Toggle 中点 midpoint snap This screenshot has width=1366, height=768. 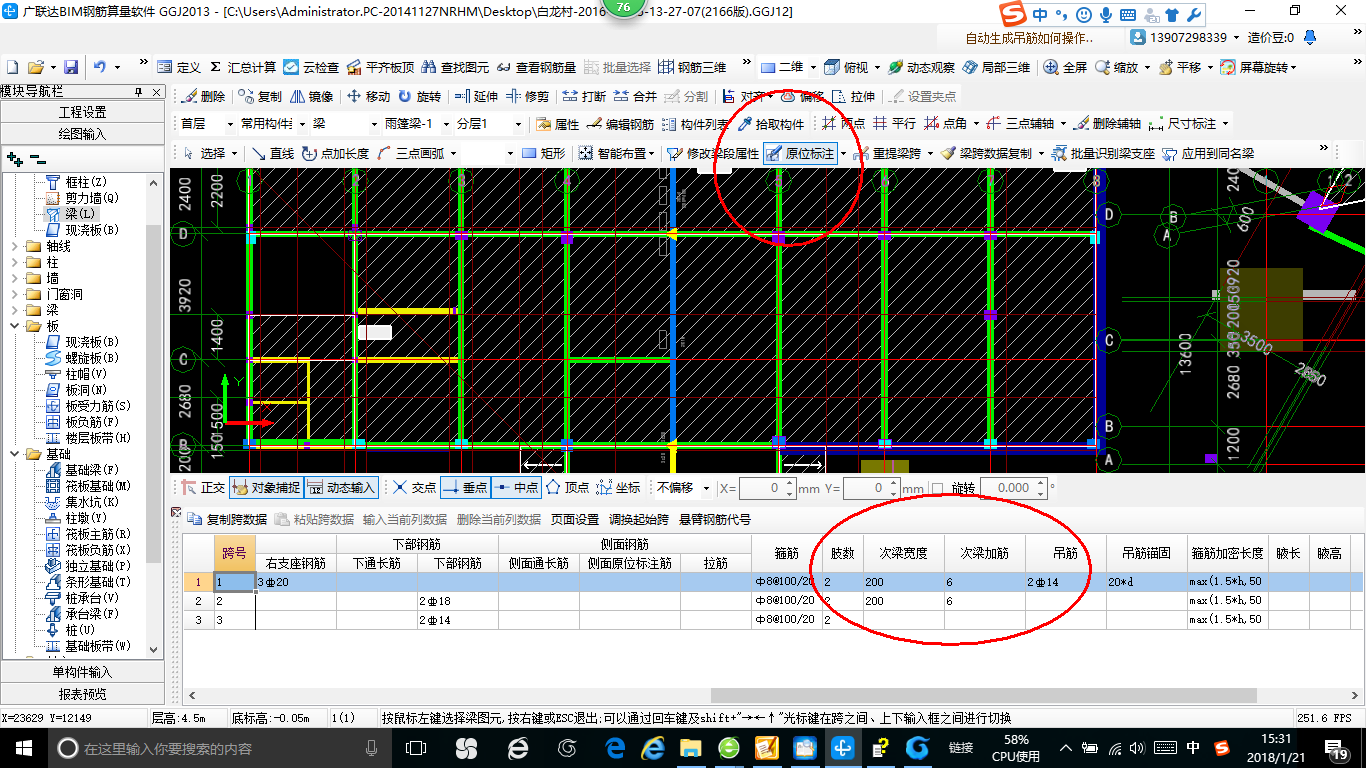click(516, 487)
